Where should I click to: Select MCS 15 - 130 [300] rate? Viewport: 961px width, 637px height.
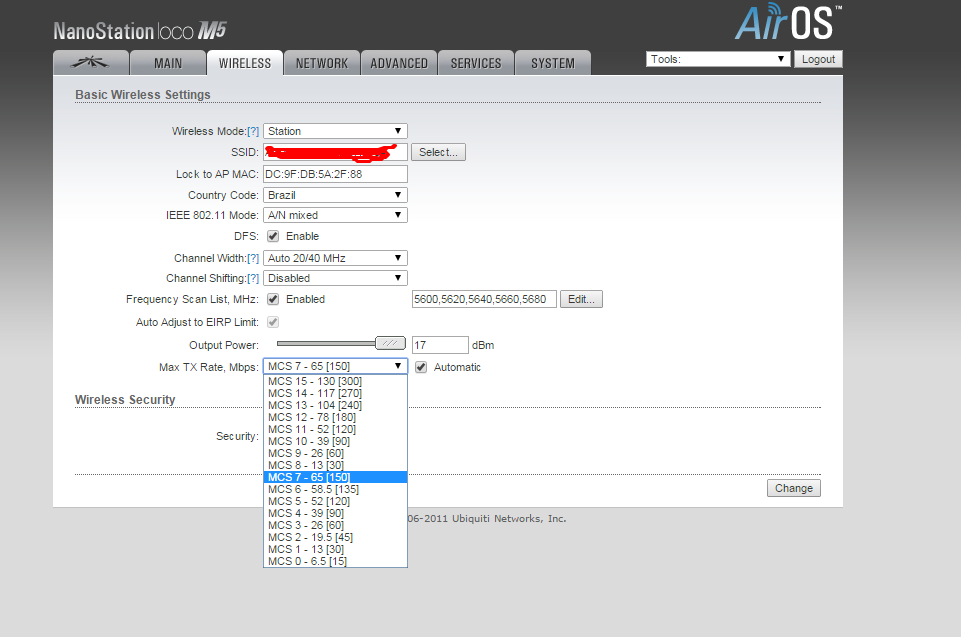click(335, 381)
